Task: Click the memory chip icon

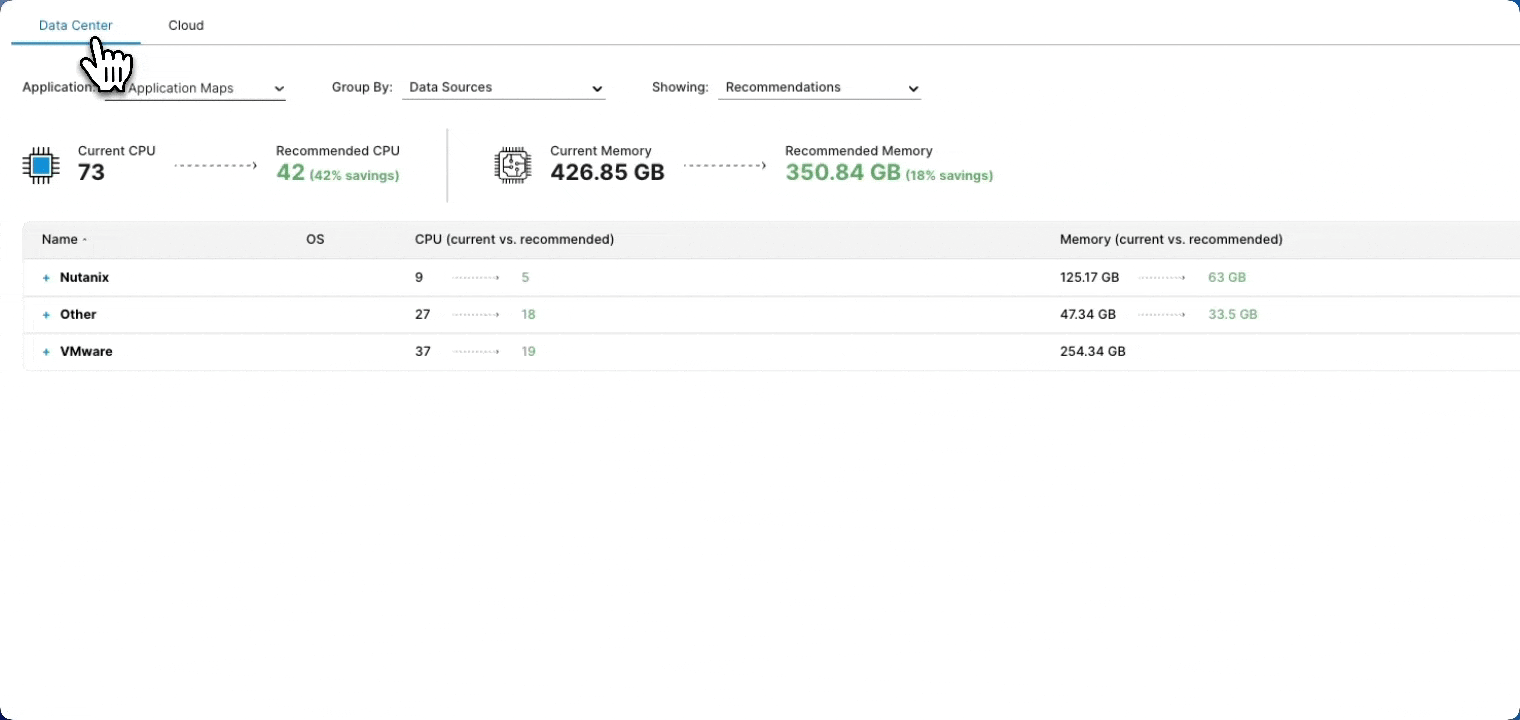Action: pos(513,164)
